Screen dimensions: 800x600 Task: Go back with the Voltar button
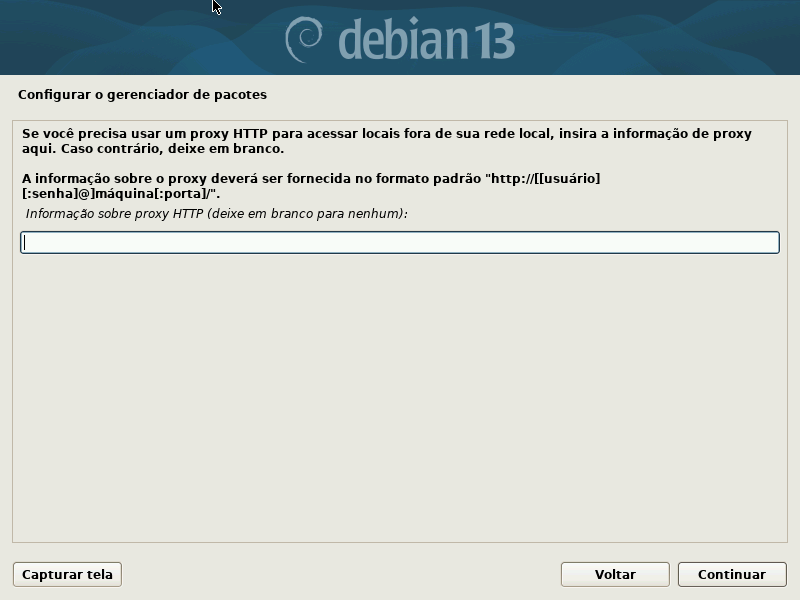point(615,574)
